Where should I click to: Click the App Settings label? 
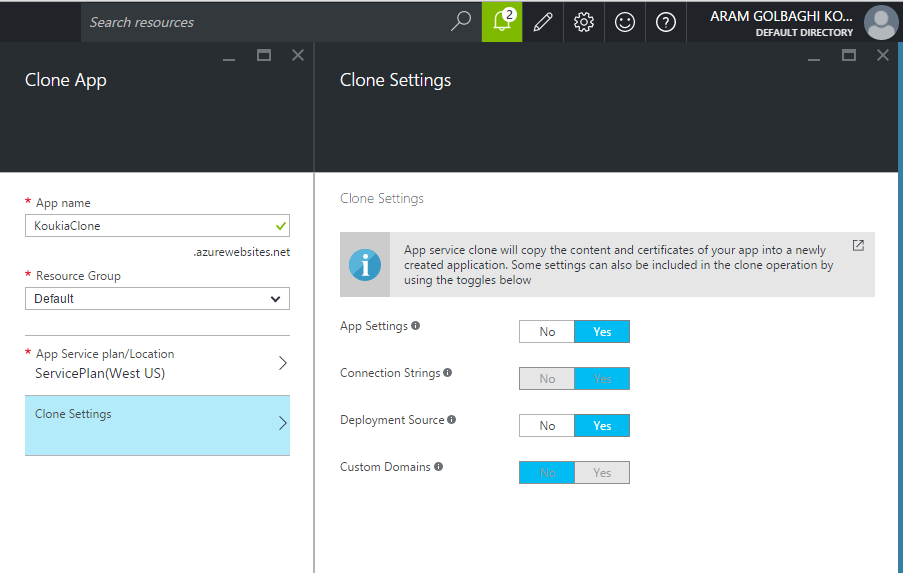coord(374,326)
